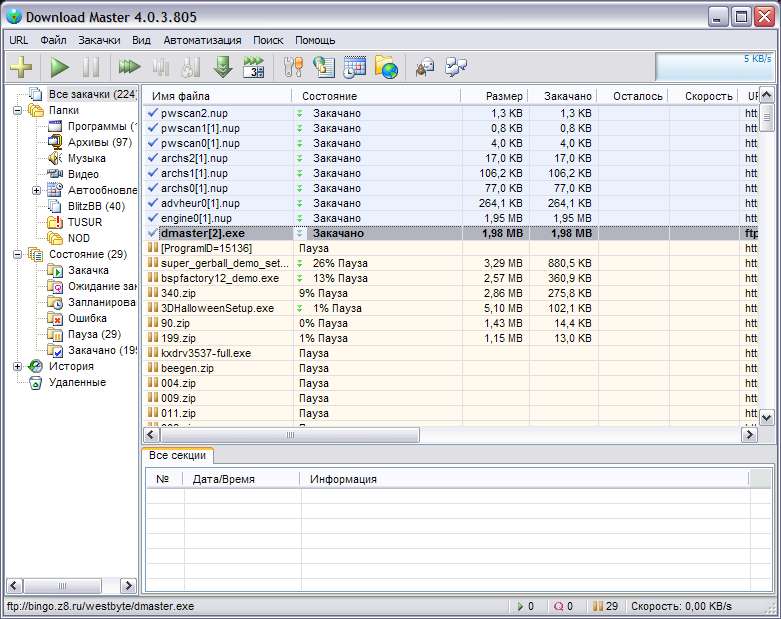Open the Удаленные bin item
The width and height of the screenshot is (781, 619).
(x=77, y=382)
